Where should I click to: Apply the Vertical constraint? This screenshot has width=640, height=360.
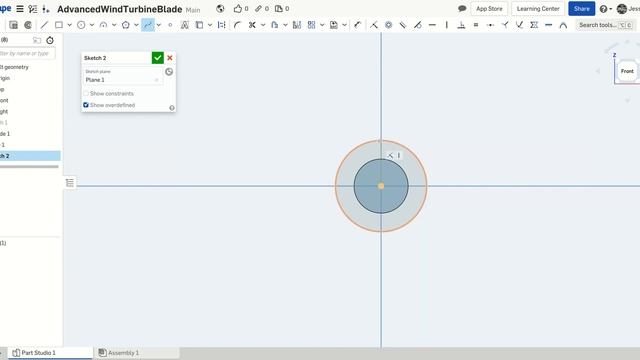447,25
